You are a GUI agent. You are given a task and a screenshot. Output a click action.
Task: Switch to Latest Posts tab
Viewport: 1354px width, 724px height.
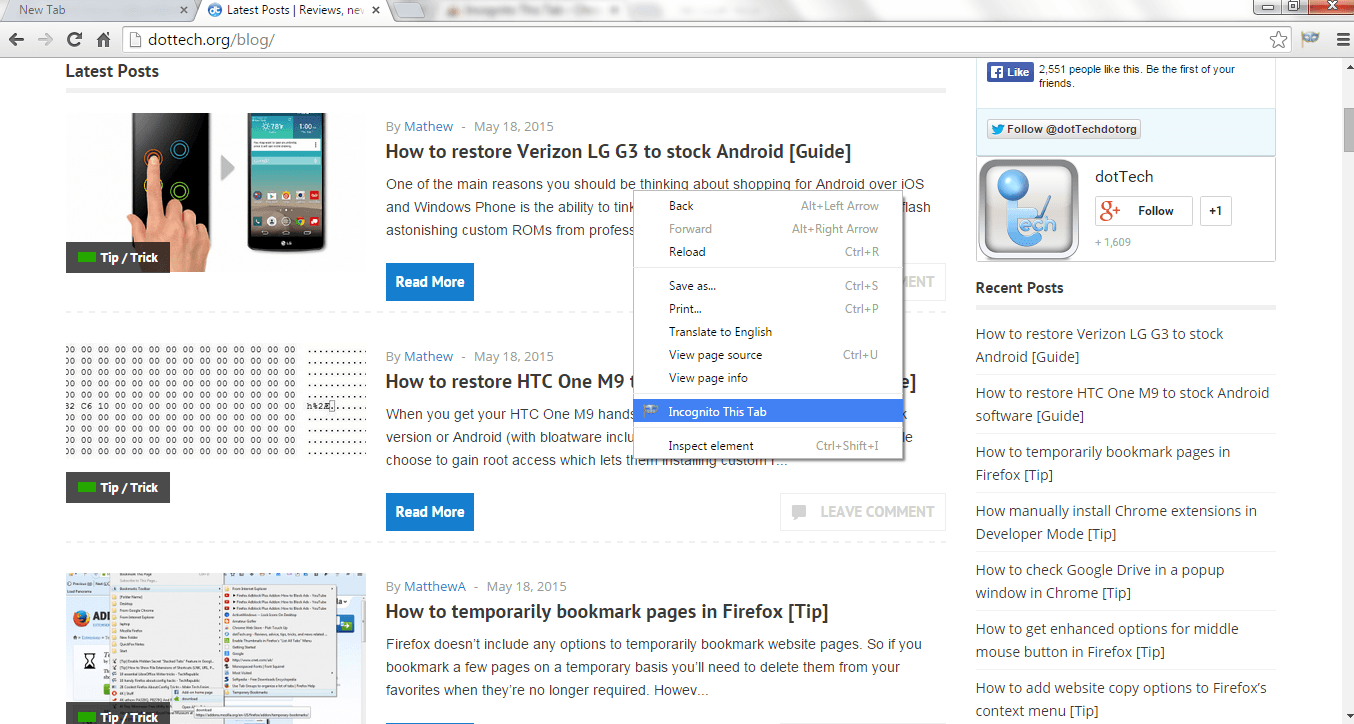290,10
